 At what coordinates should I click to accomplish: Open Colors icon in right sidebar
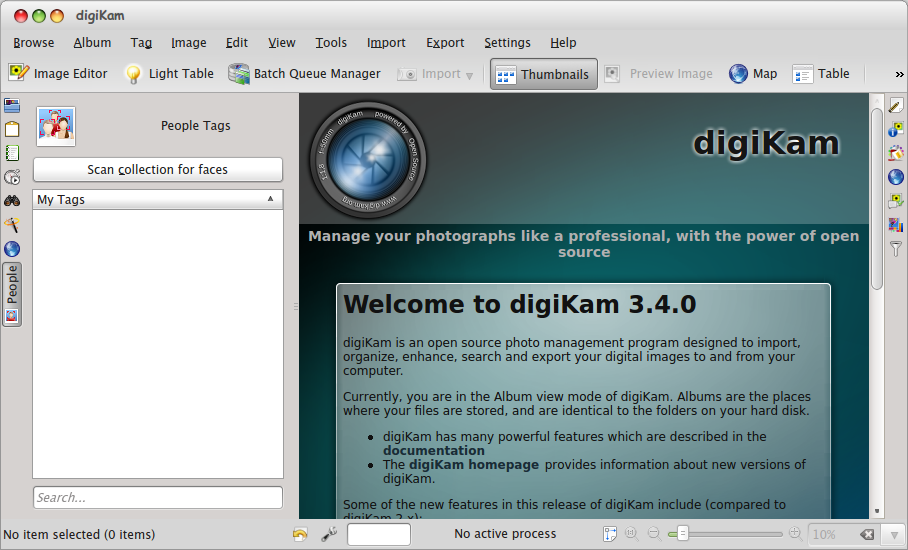click(x=896, y=153)
